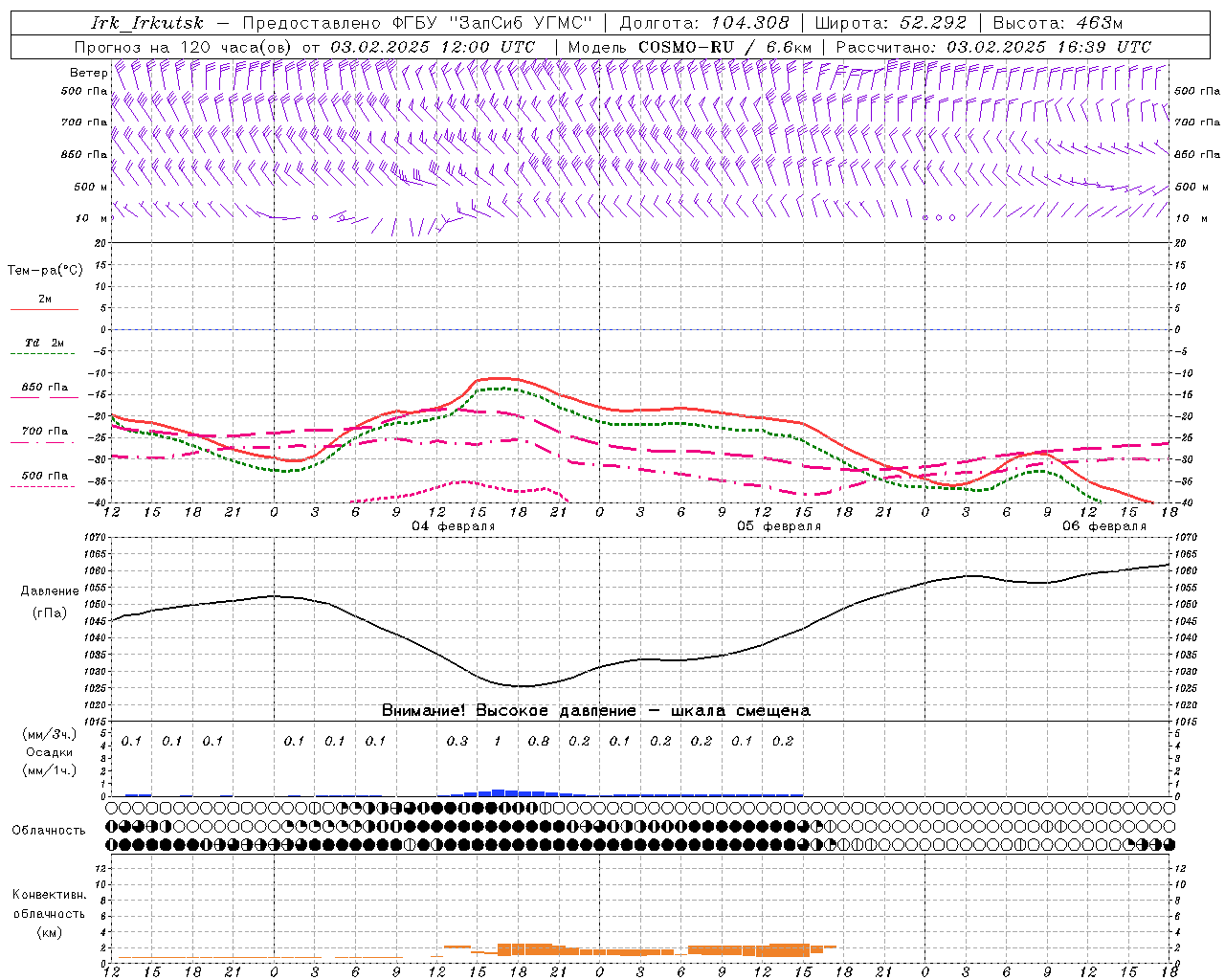Click the Тем-ра(°C) temperature panel label
1225x980 pixels.
click(45, 271)
